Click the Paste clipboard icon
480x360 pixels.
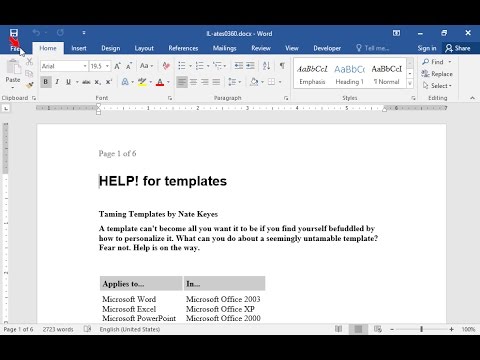[x=13, y=67]
